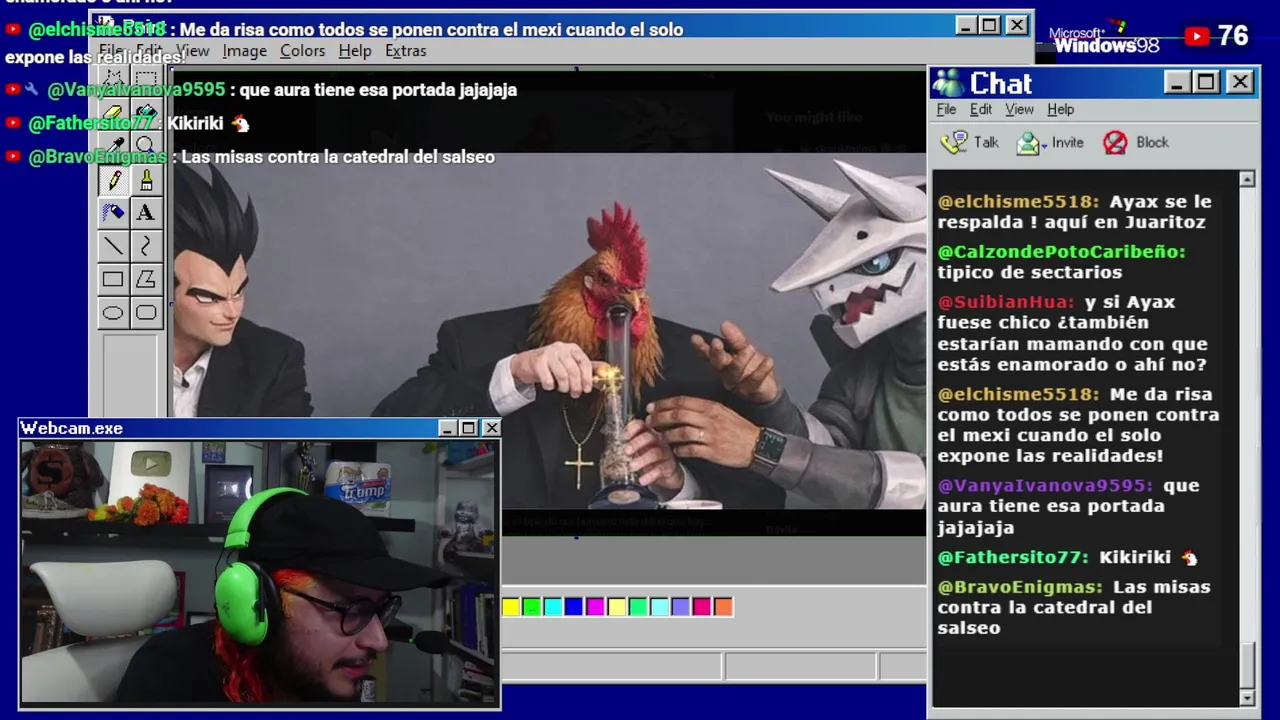The width and height of the screenshot is (1280, 720).
Task: Select the Pencil tool in Paint
Action: coord(113,181)
